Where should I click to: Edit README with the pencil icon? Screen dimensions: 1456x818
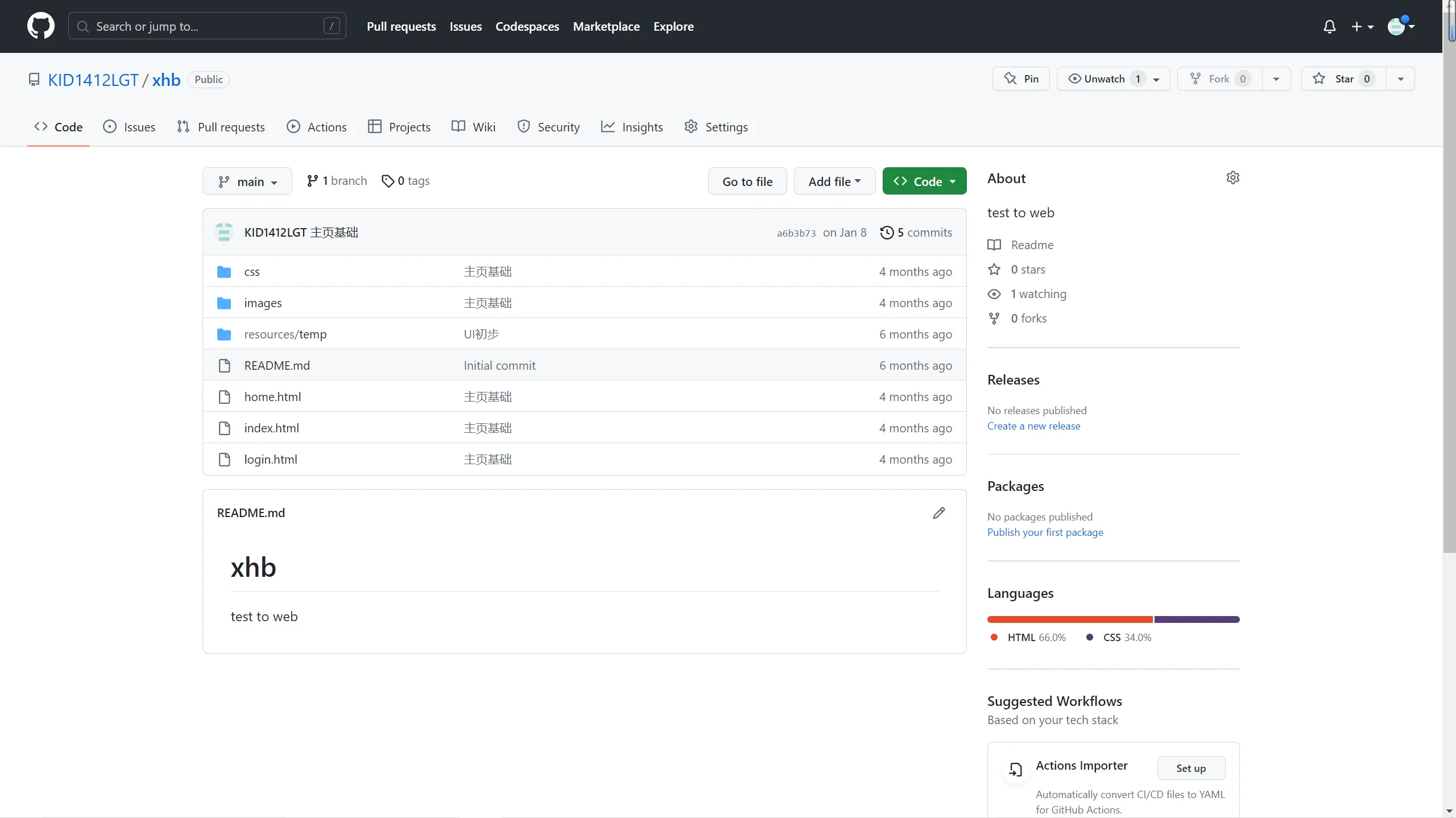point(939,513)
